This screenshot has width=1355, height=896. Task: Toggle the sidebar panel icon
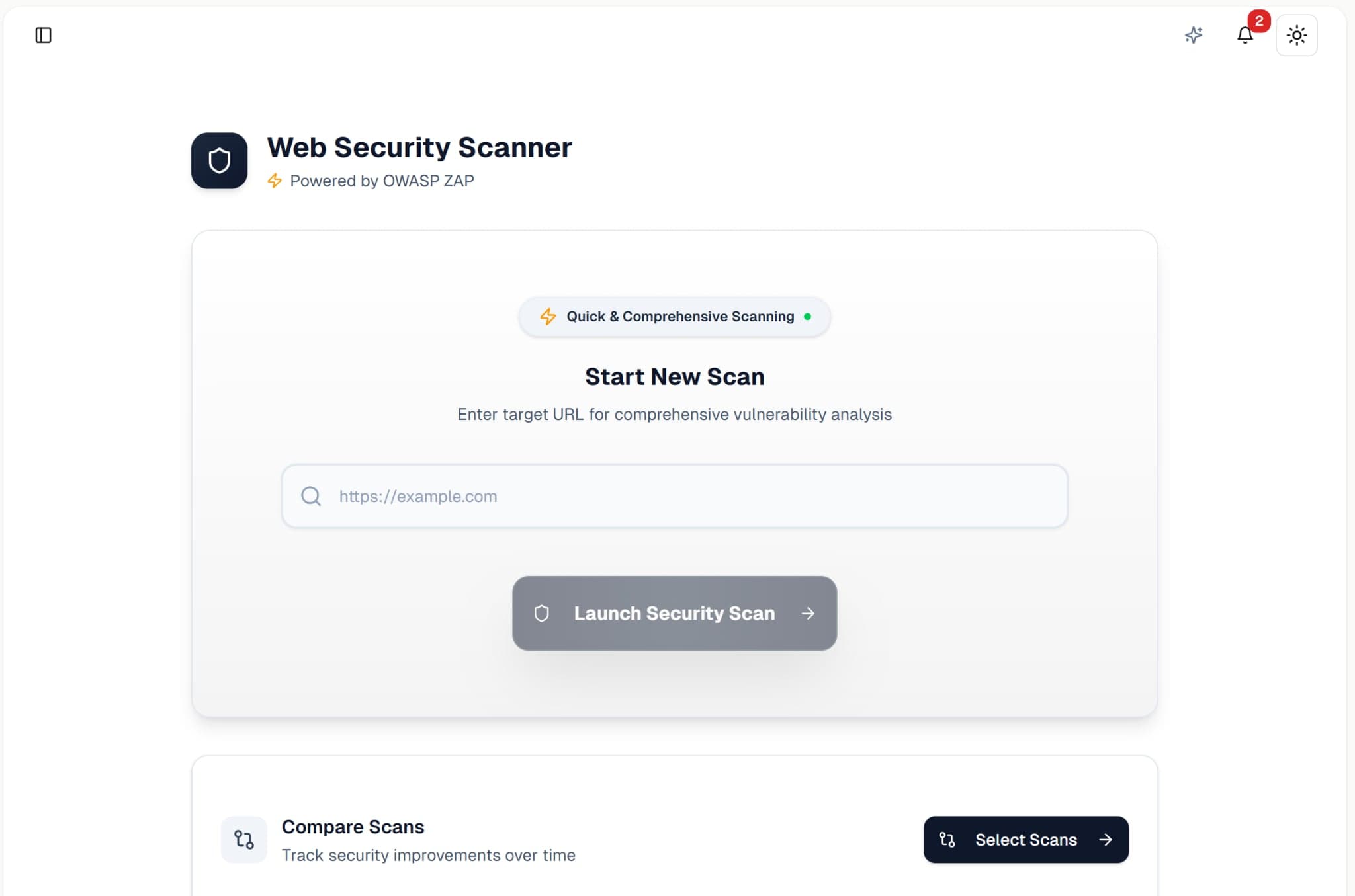[x=43, y=35]
